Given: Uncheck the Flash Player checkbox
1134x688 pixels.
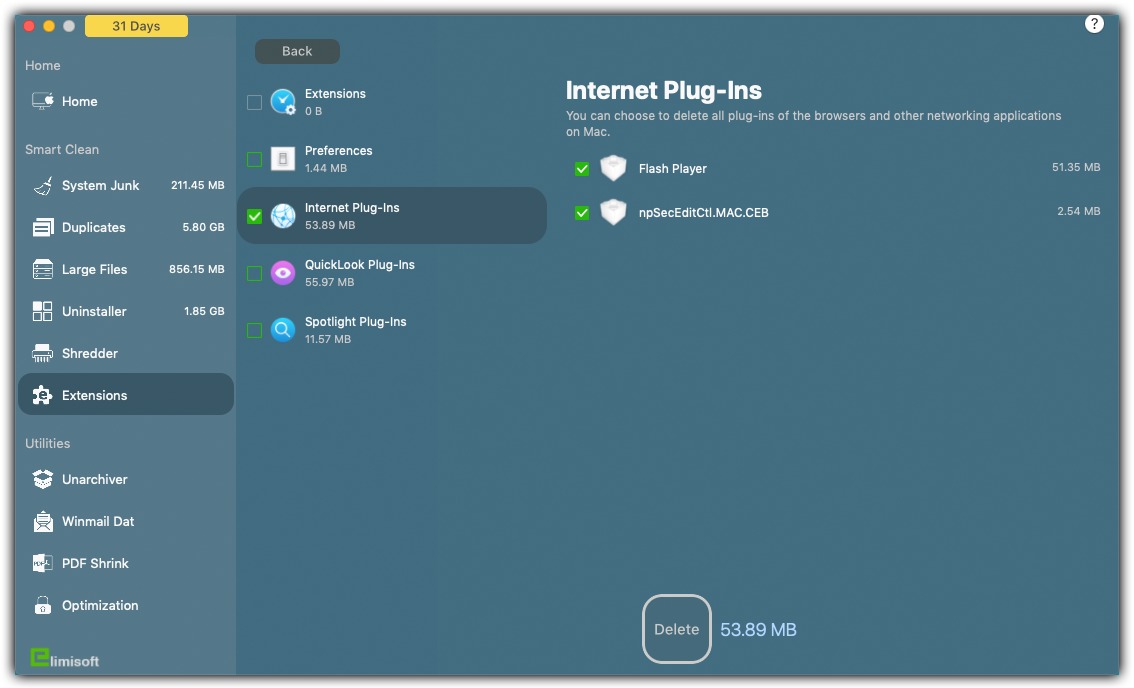Looking at the screenshot, I should [x=582, y=169].
